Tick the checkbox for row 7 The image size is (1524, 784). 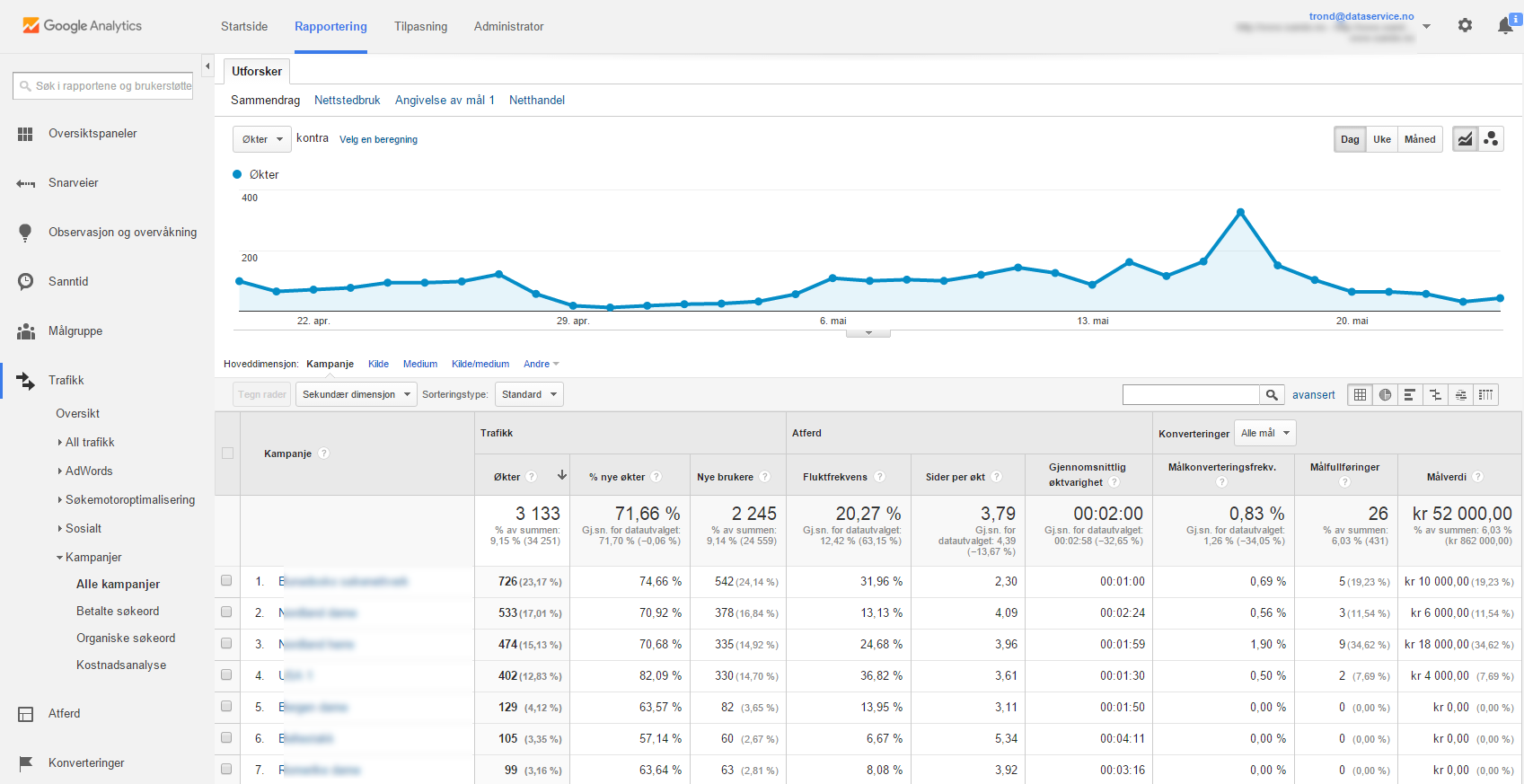(226, 769)
